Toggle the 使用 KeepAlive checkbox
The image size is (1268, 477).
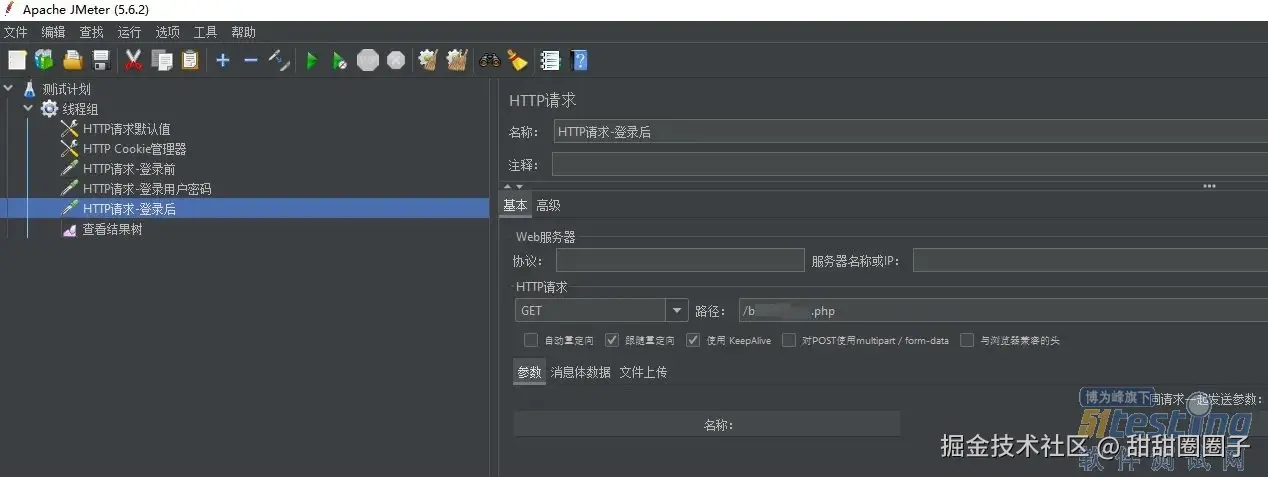[693, 340]
